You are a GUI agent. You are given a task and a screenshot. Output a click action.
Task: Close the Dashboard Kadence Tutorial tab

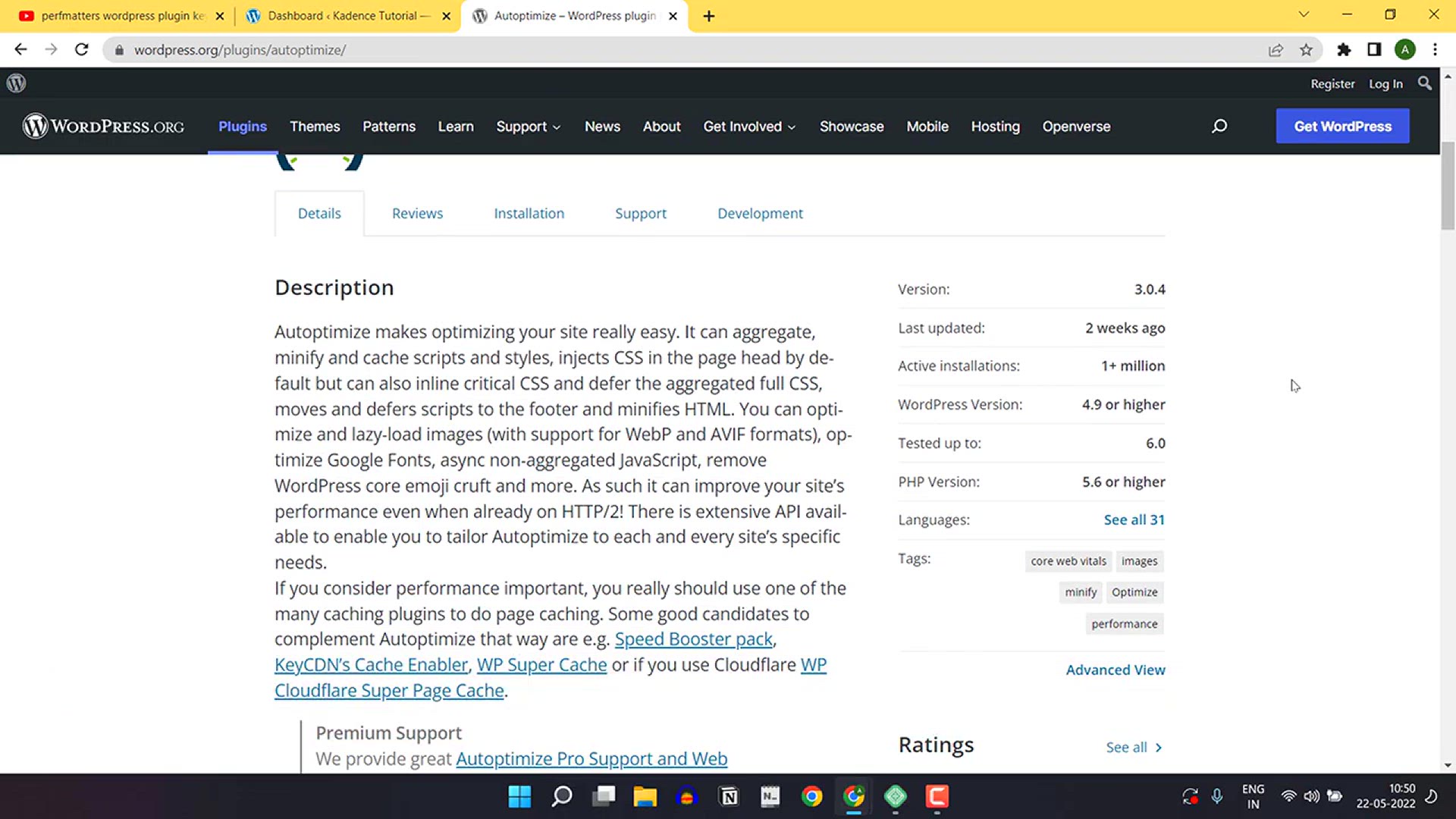pyautogui.click(x=447, y=16)
